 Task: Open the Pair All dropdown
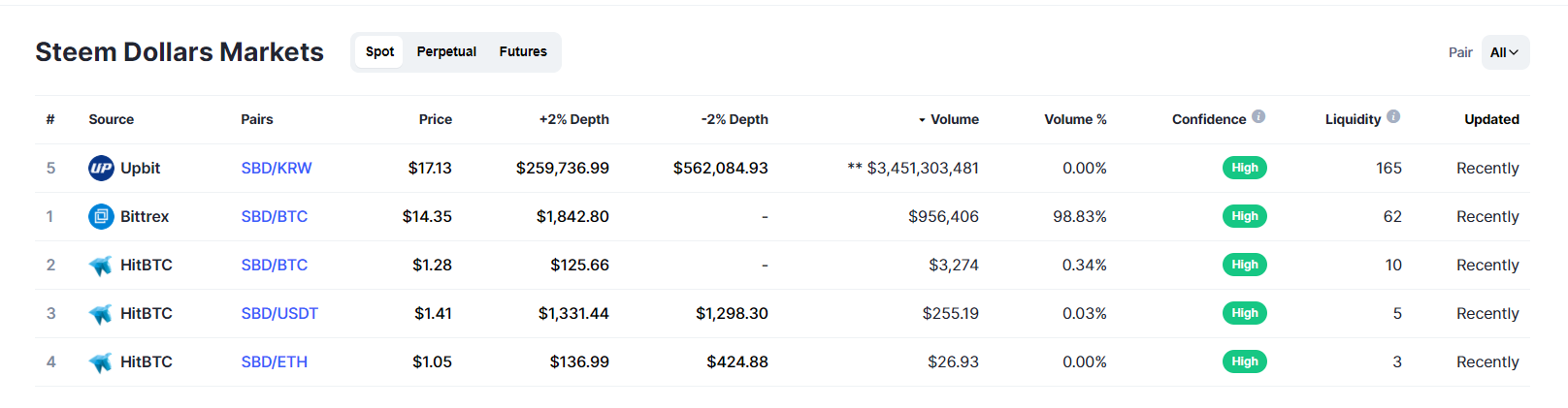(1505, 52)
